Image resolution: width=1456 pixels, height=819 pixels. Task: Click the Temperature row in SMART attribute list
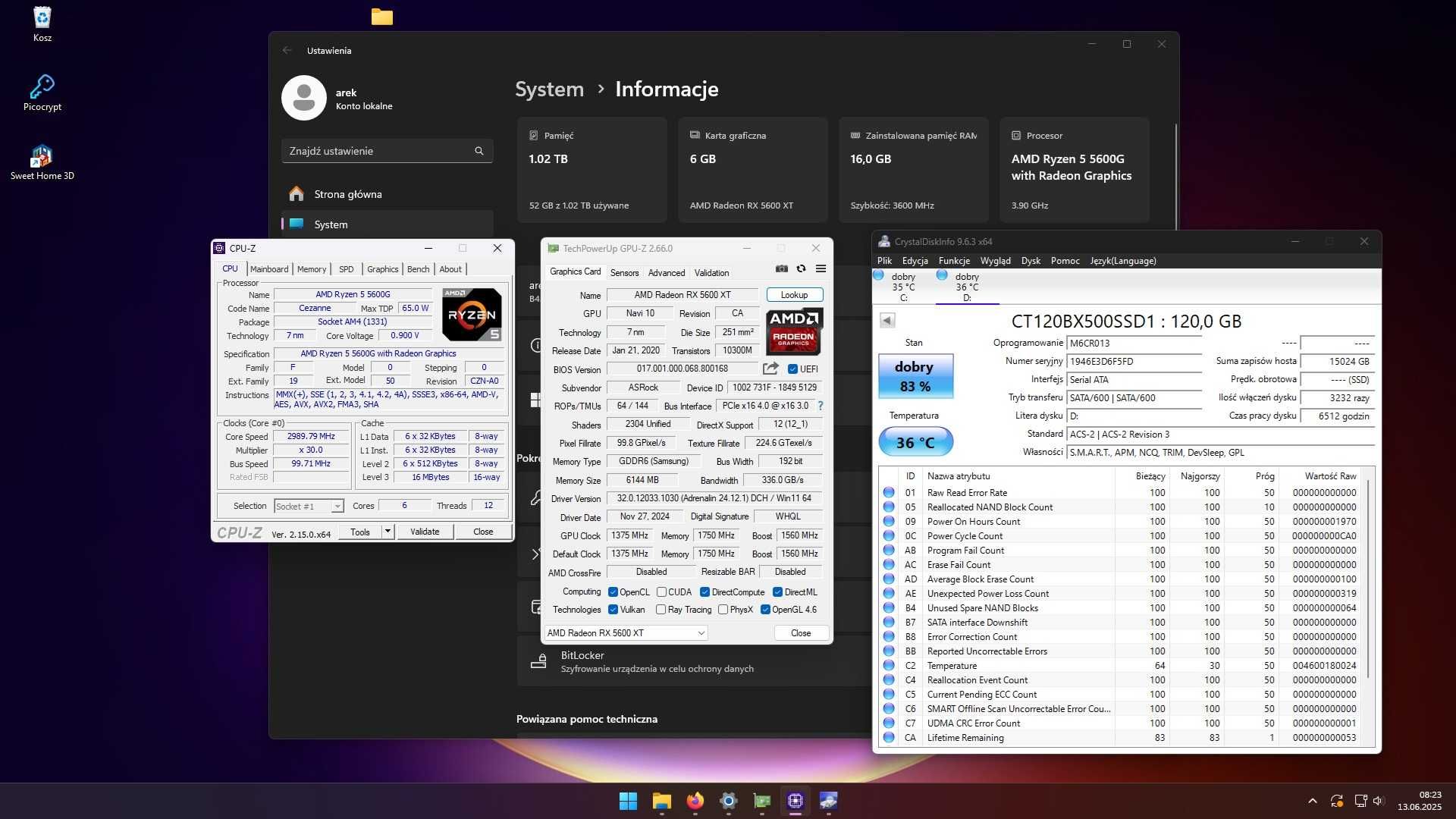[x=1122, y=666]
